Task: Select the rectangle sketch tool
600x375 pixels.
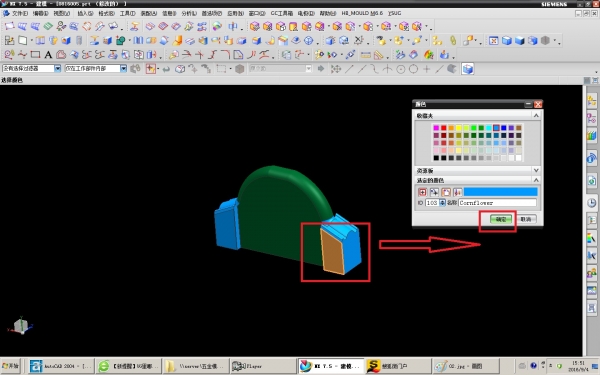Action: tap(35, 55)
